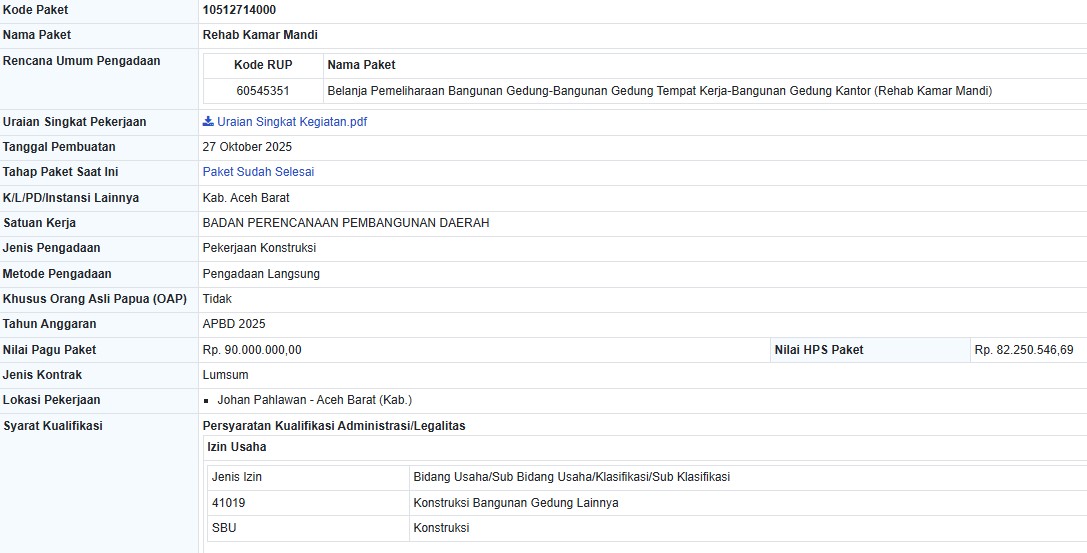Select the APBD 2025 budget year value

(x=234, y=324)
